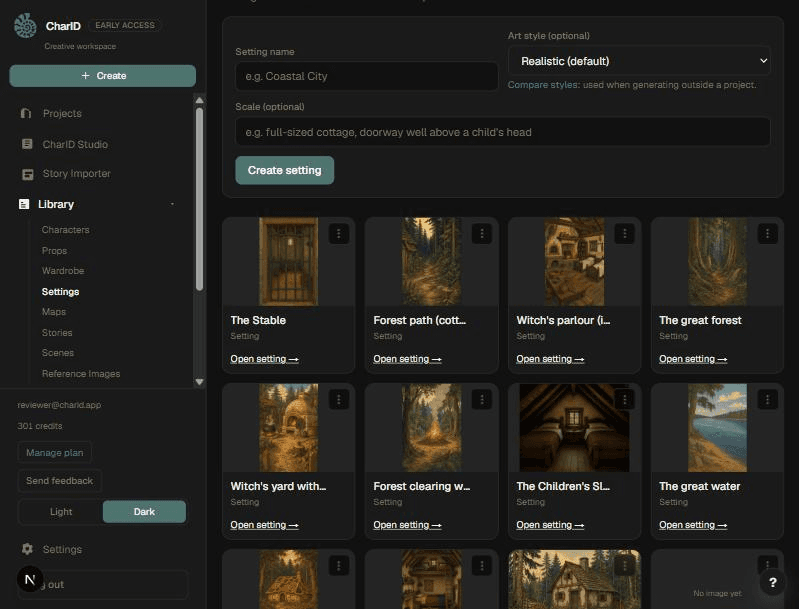This screenshot has height=609, width=799.
Task: Go to CharID Studio
Action: 75,144
